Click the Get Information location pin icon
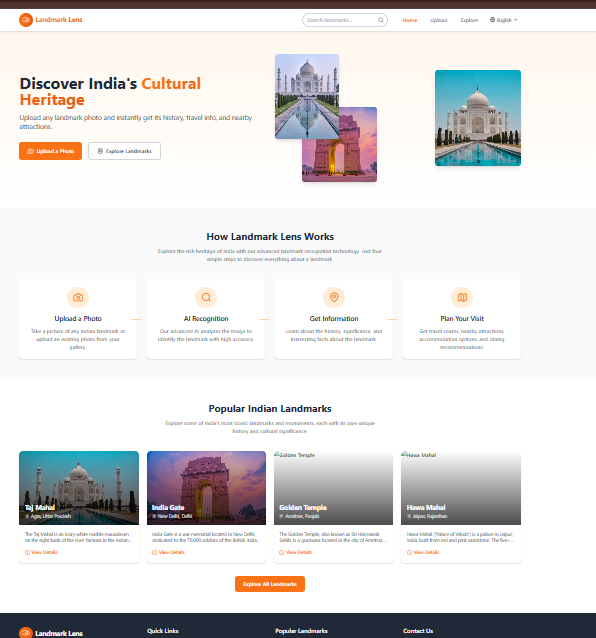This screenshot has width=596, height=638. point(334,297)
